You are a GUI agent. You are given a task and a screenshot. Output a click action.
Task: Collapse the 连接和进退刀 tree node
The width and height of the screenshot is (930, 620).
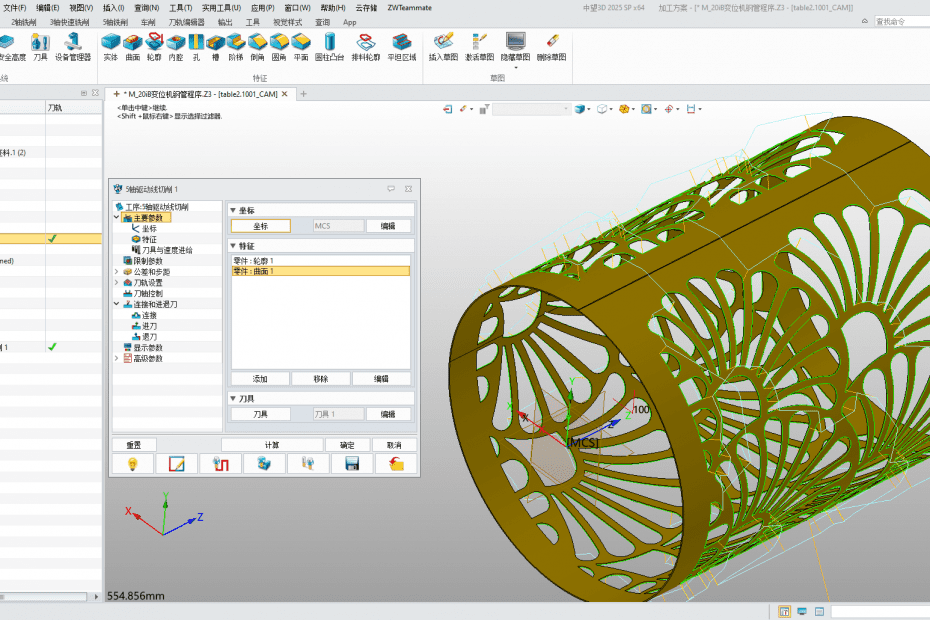[117, 304]
